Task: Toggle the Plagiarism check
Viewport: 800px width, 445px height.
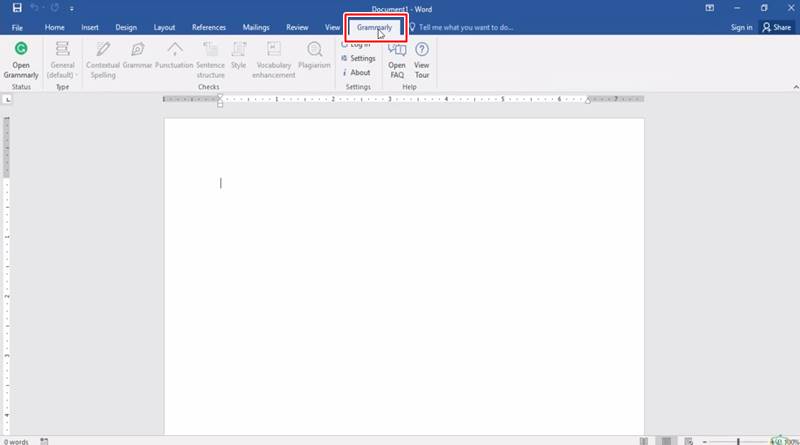Action: [314, 55]
